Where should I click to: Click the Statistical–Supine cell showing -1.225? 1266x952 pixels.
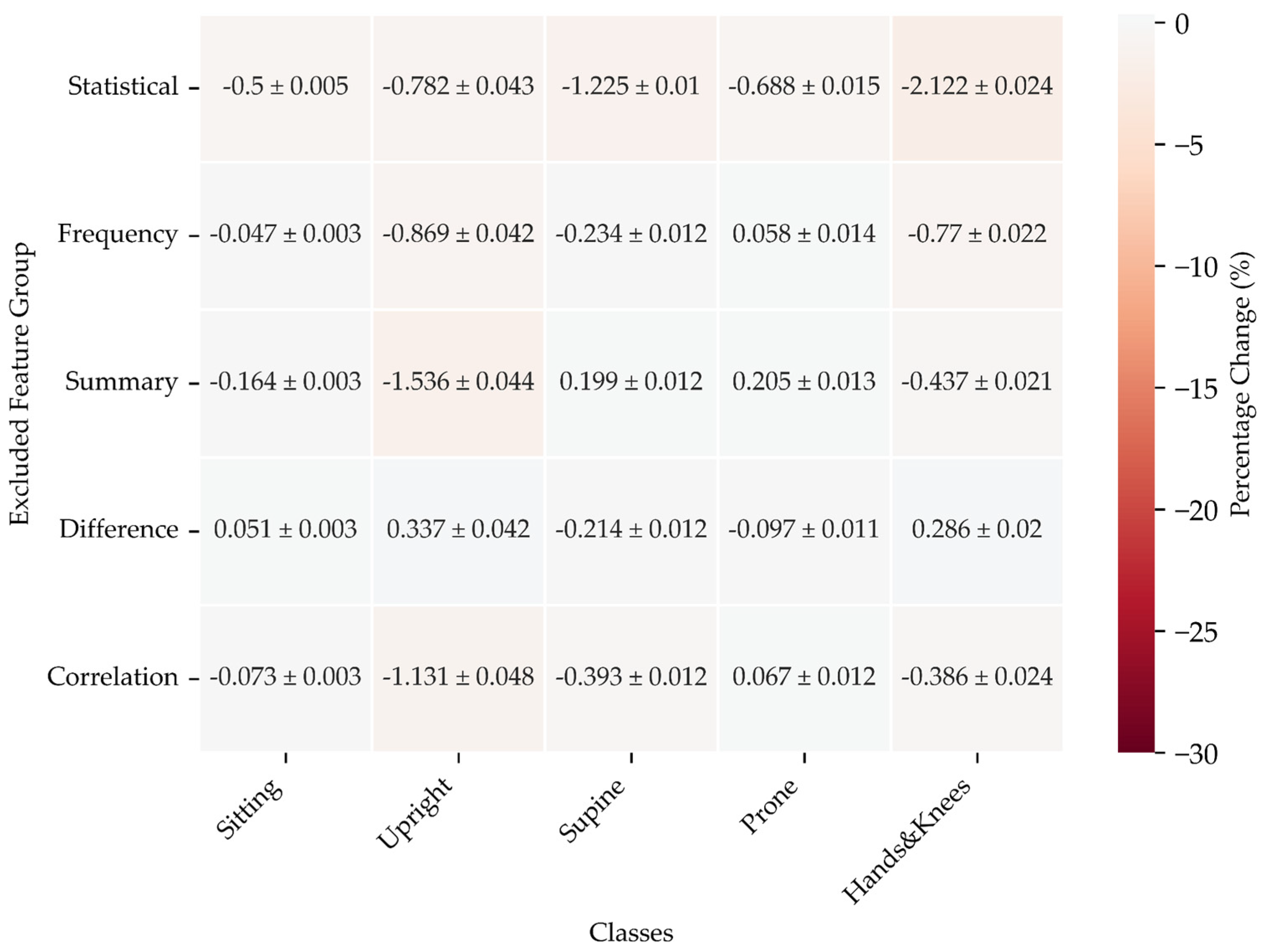pyautogui.click(x=631, y=87)
